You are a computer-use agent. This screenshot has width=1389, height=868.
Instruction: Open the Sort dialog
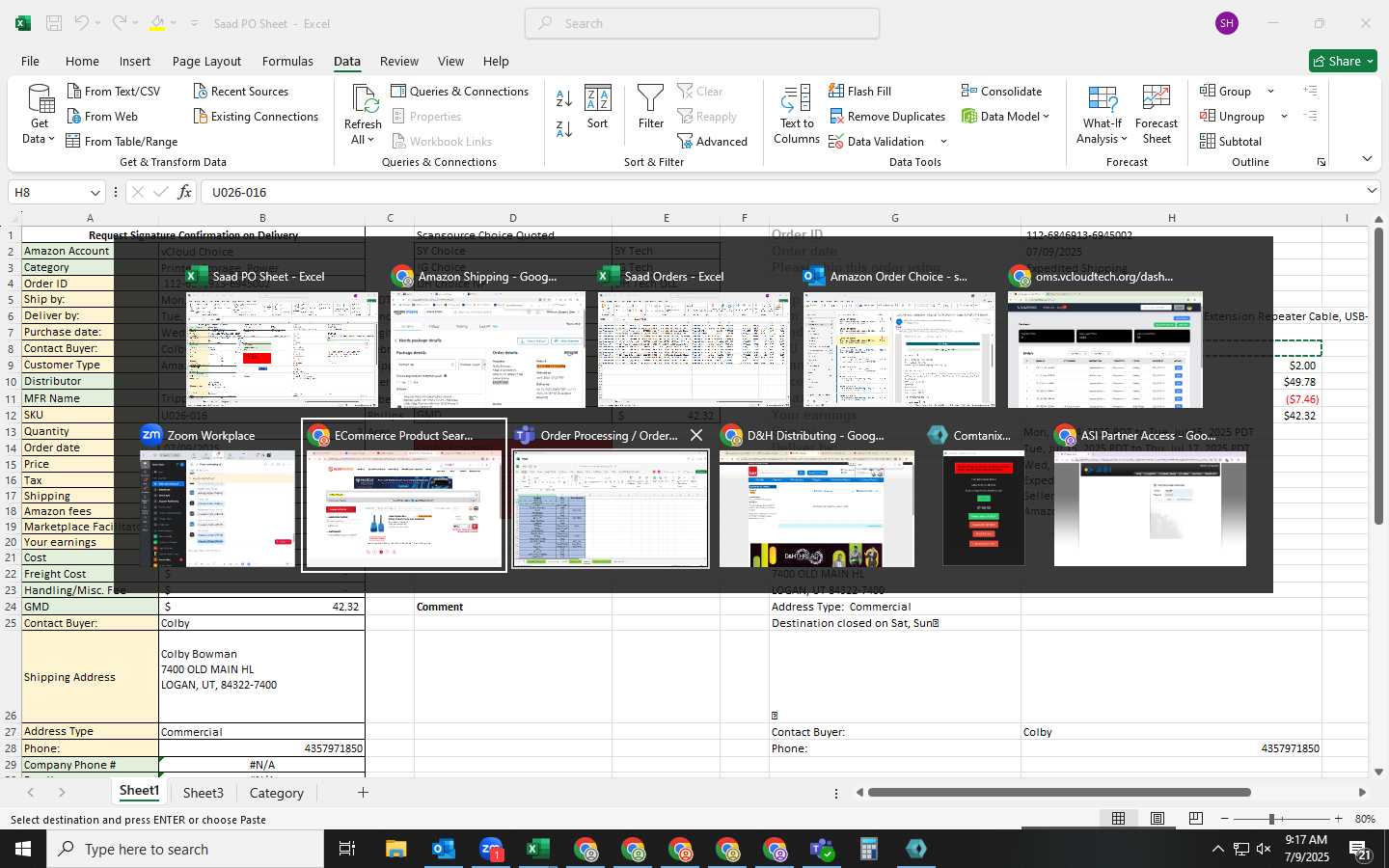tap(598, 106)
